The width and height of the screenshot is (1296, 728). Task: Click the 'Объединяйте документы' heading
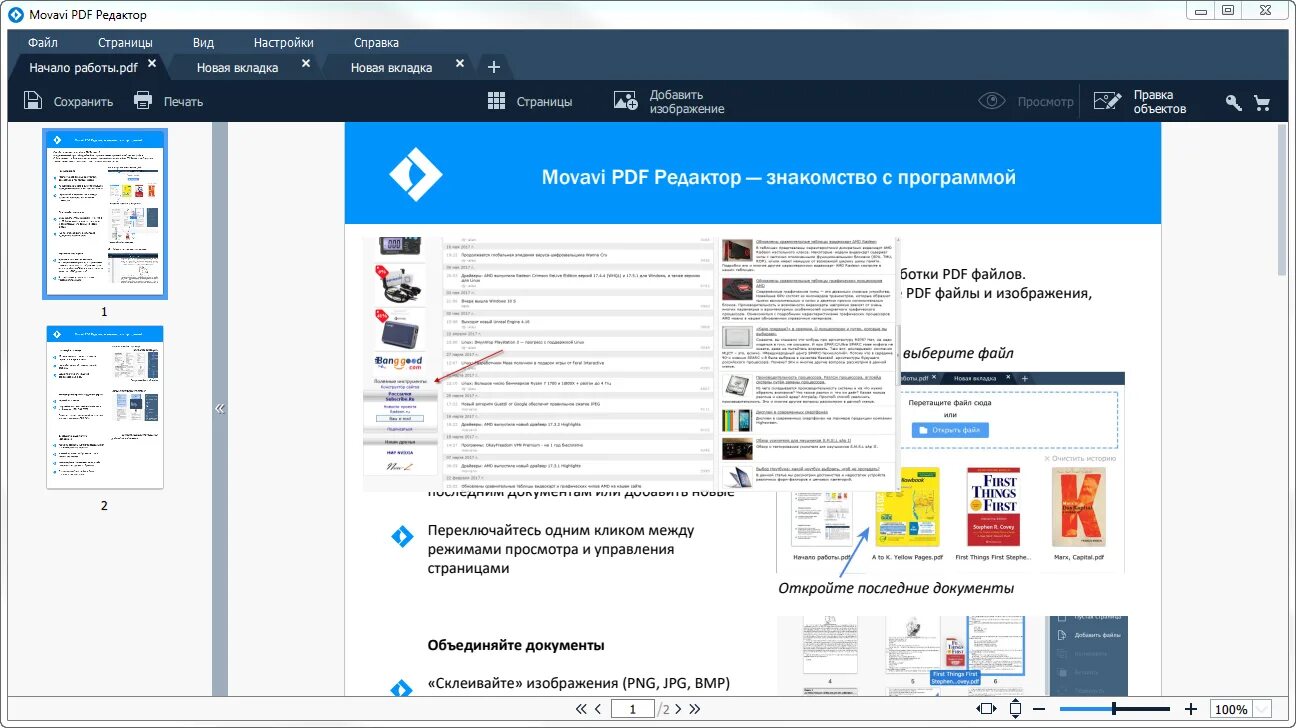click(x=516, y=645)
